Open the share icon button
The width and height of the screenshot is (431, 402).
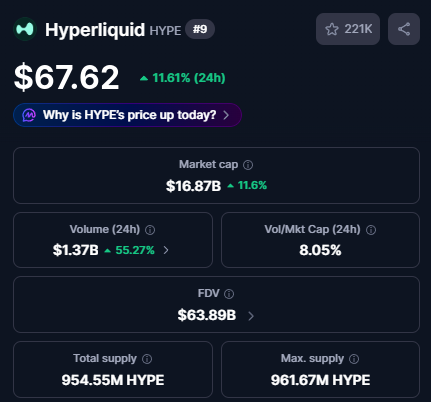click(404, 29)
